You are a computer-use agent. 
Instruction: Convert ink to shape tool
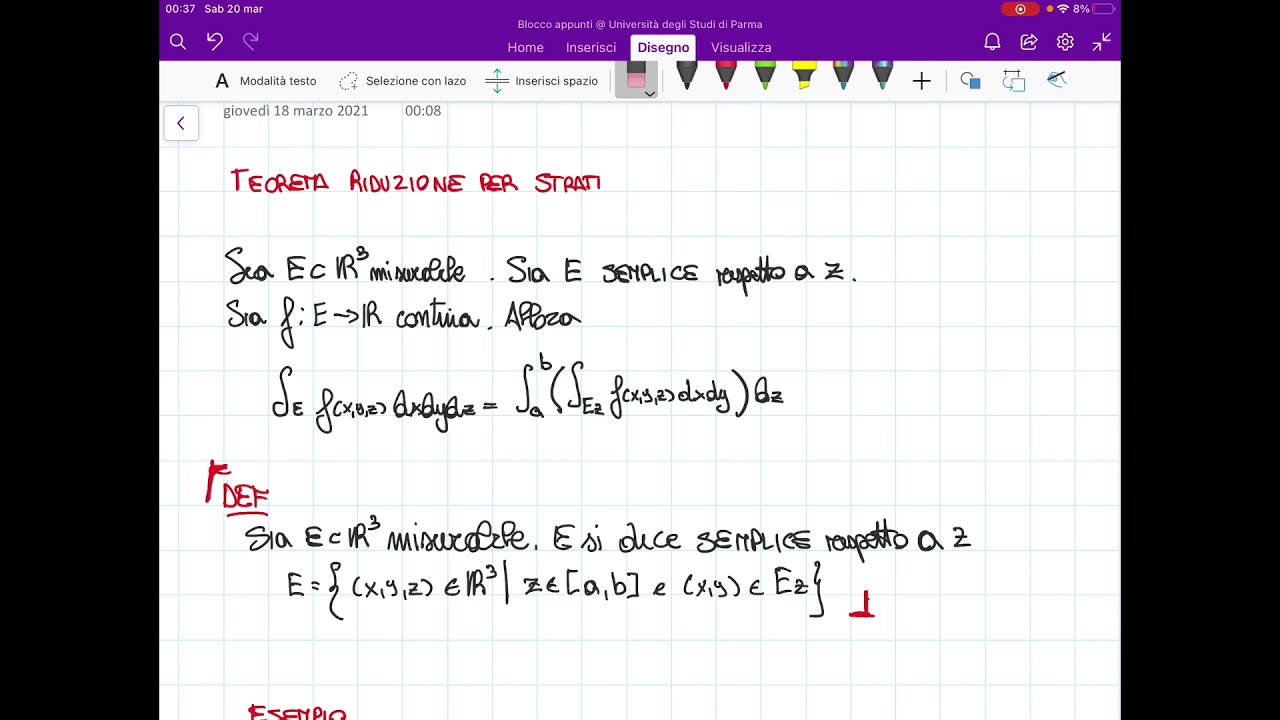tap(1013, 81)
